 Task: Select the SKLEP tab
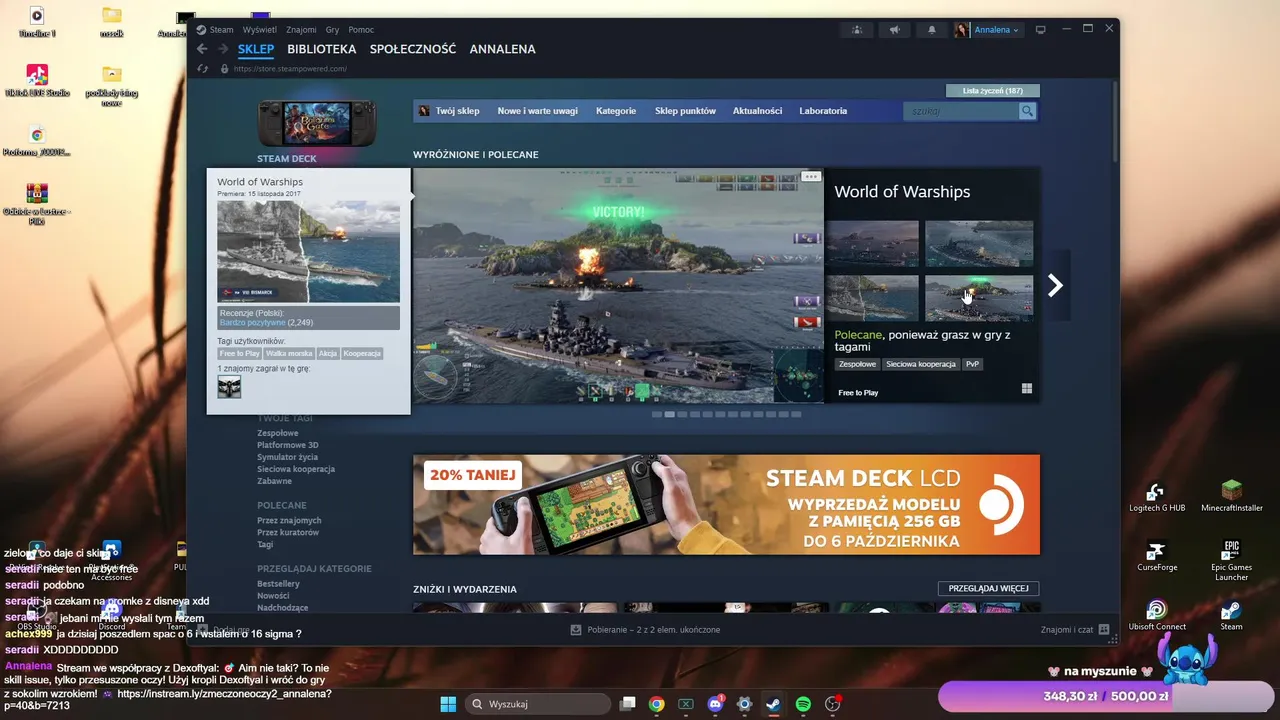256,49
